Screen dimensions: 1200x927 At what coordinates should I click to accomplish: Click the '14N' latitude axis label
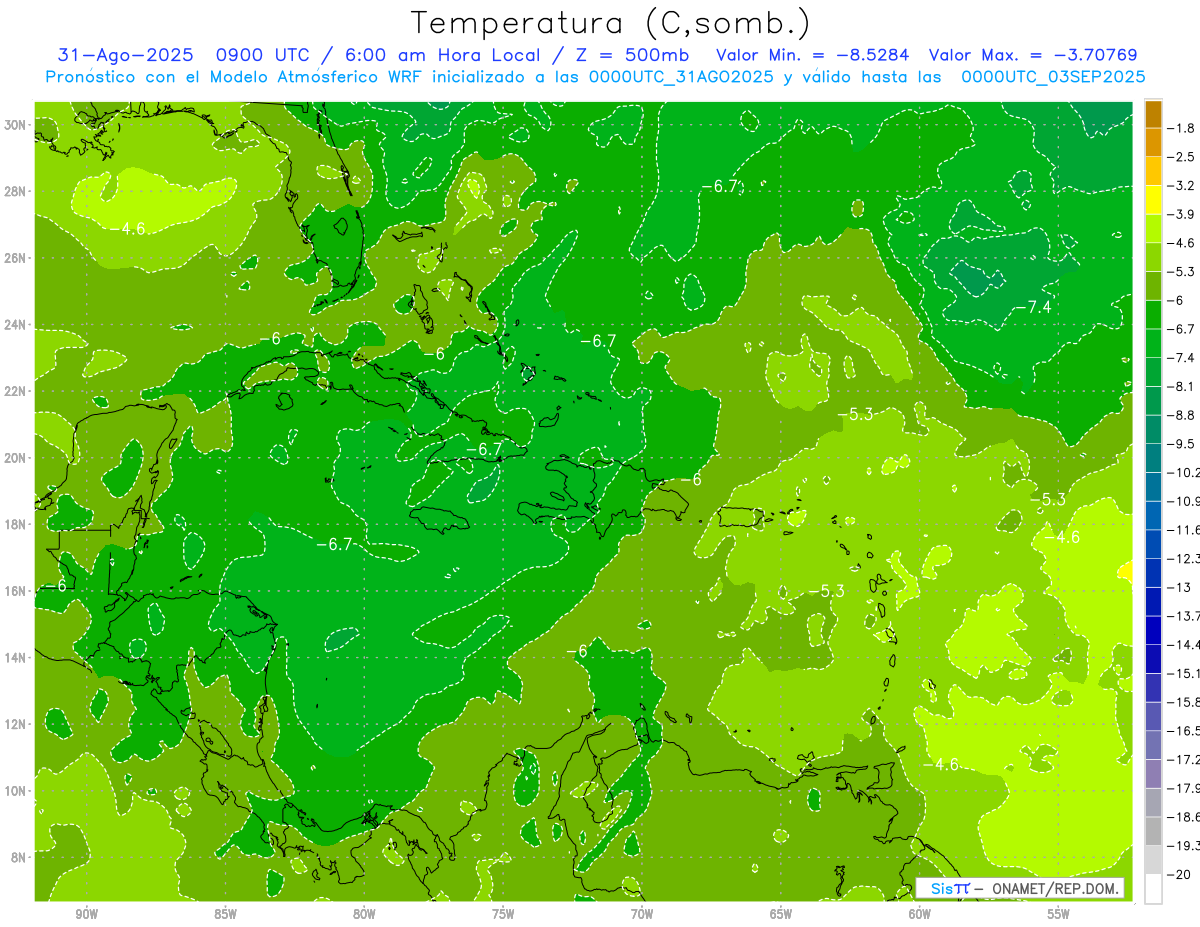pos(15,657)
